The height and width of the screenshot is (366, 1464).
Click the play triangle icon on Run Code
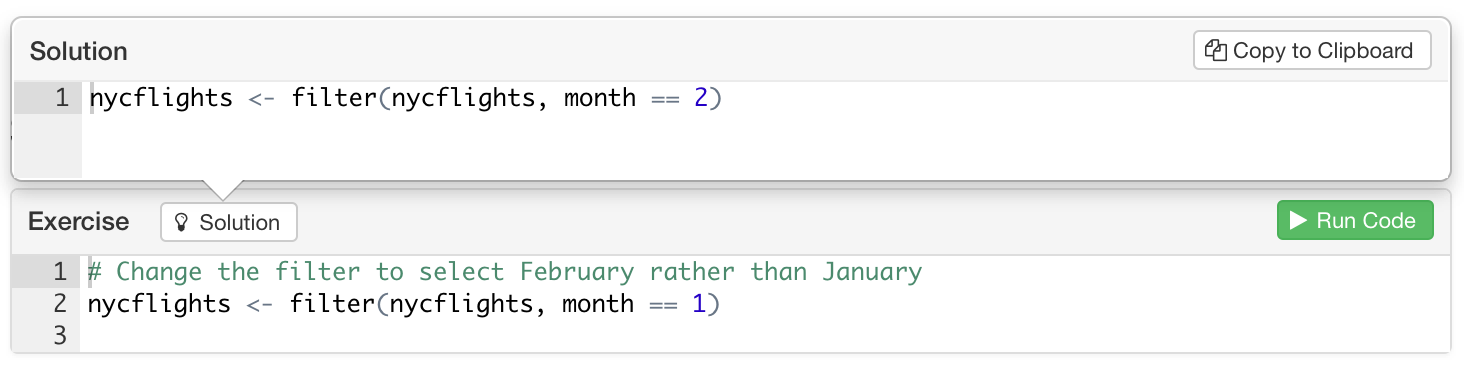[1298, 220]
